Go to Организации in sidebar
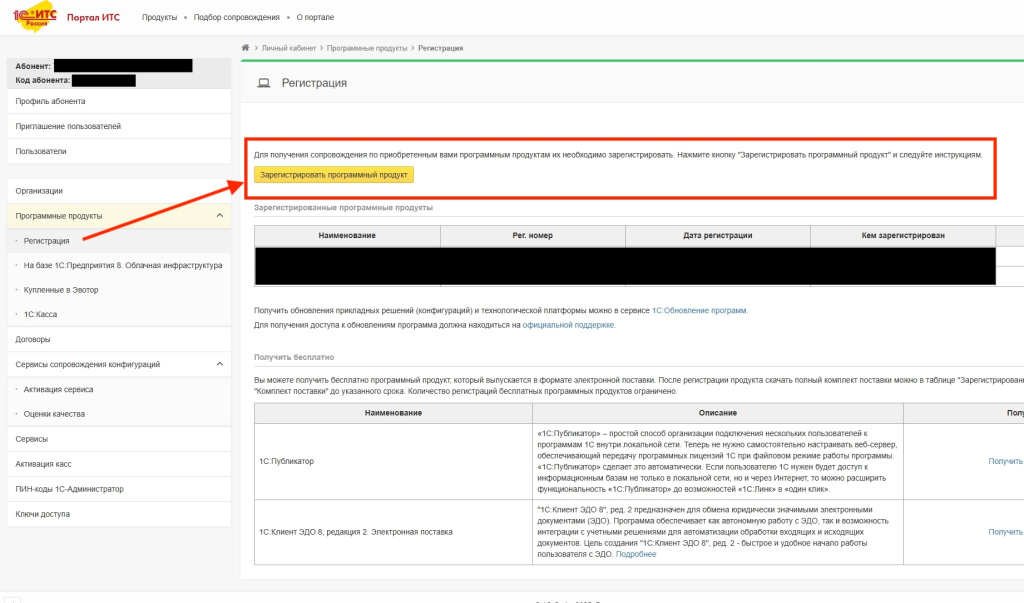This screenshot has width=1024, height=603. 39,191
